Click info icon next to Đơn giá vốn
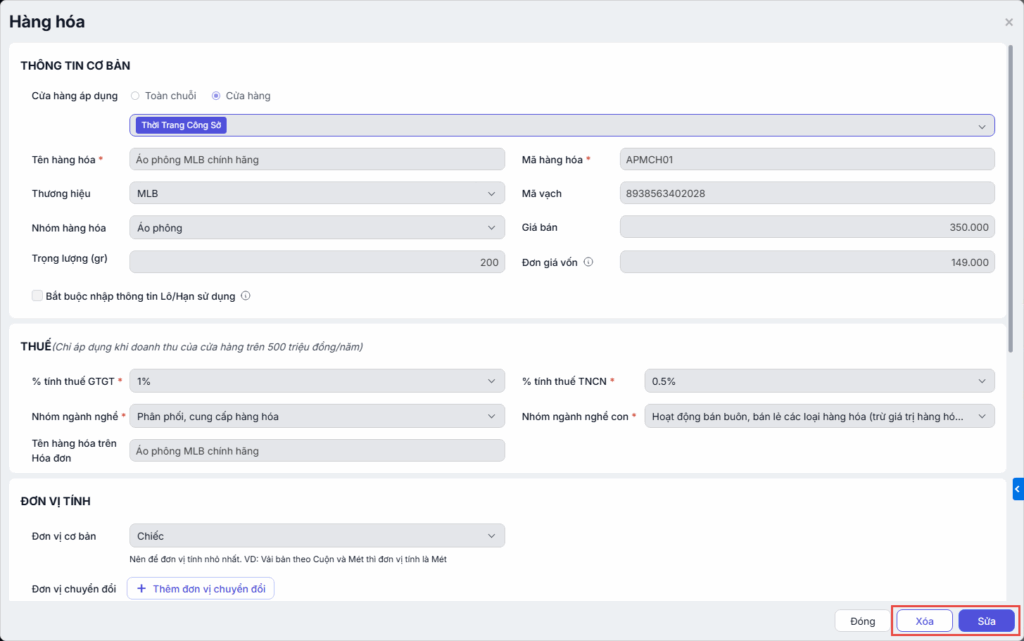The height and width of the screenshot is (641, 1024). click(x=588, y=262)
